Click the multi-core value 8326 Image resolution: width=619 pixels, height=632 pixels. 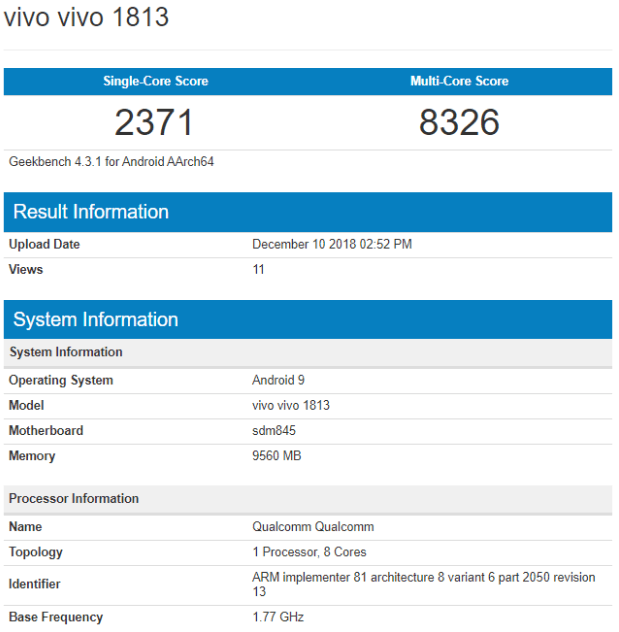(x=459, y=122)
